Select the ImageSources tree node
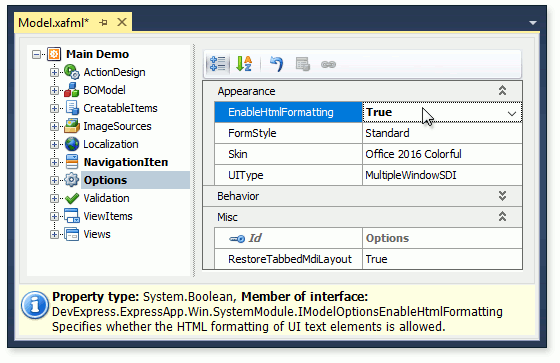 [118, 126]
